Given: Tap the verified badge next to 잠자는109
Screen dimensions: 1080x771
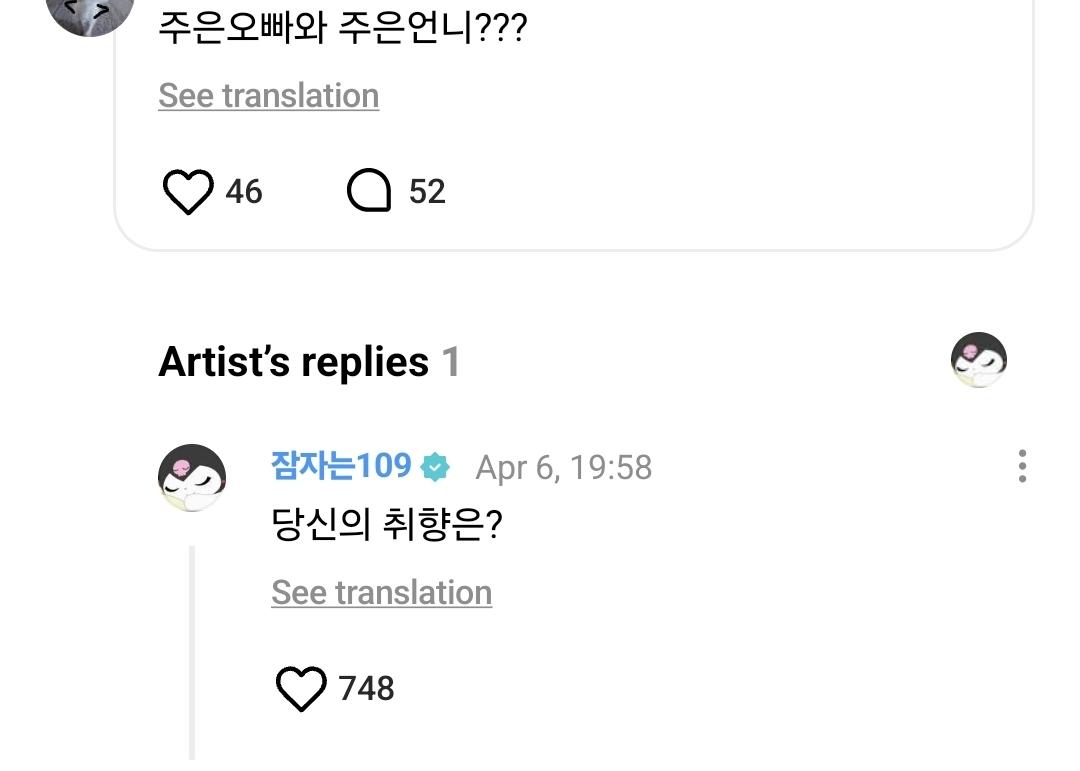Looking at the screenshot, I should coord(435,466).
